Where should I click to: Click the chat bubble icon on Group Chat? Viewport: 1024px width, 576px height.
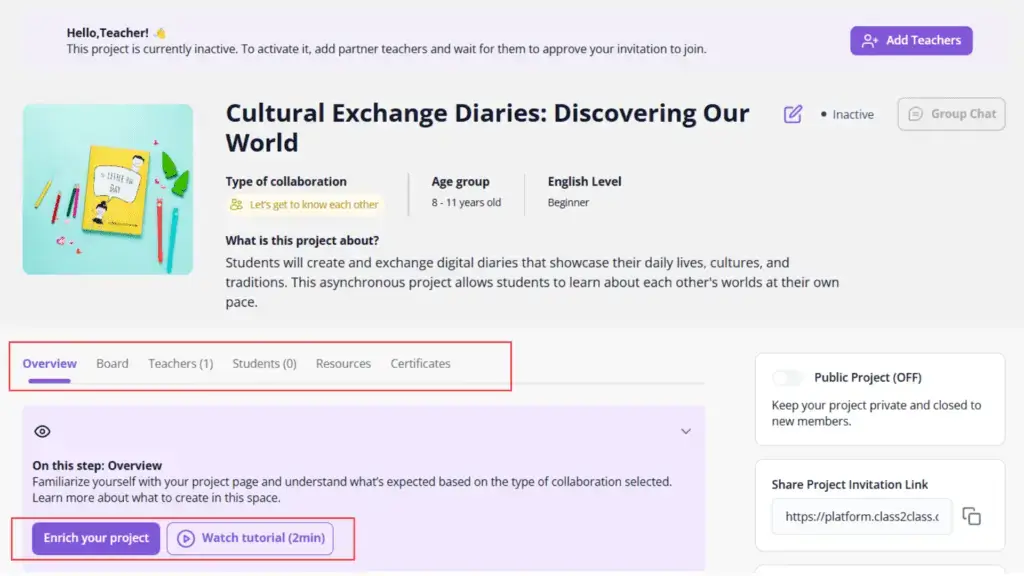coord(916,114)
